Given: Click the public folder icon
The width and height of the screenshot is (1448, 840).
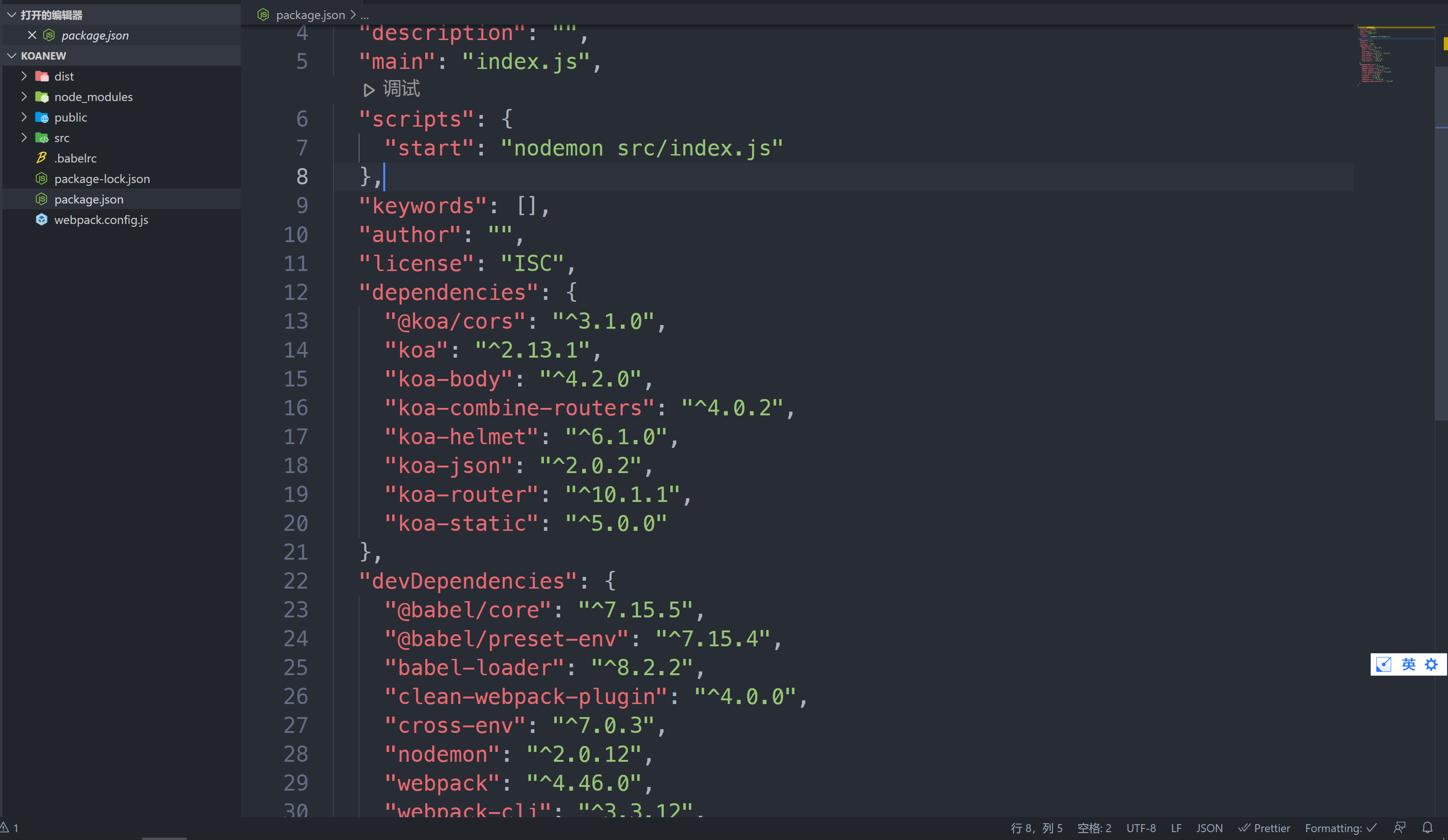Looking at the screenshot, I should click(x=42, y=117).
